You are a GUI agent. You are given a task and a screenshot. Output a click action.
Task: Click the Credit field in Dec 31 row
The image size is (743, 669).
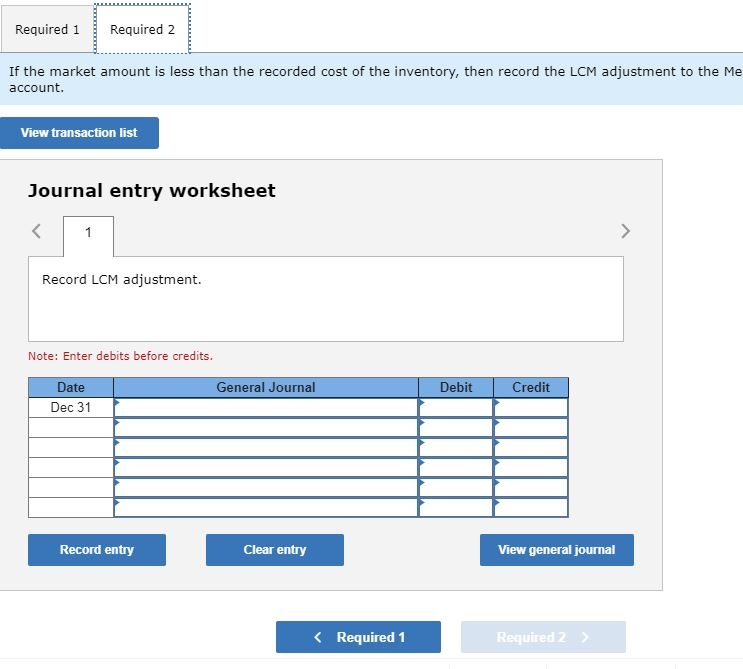pyautogui.click(x=531, y=407)
